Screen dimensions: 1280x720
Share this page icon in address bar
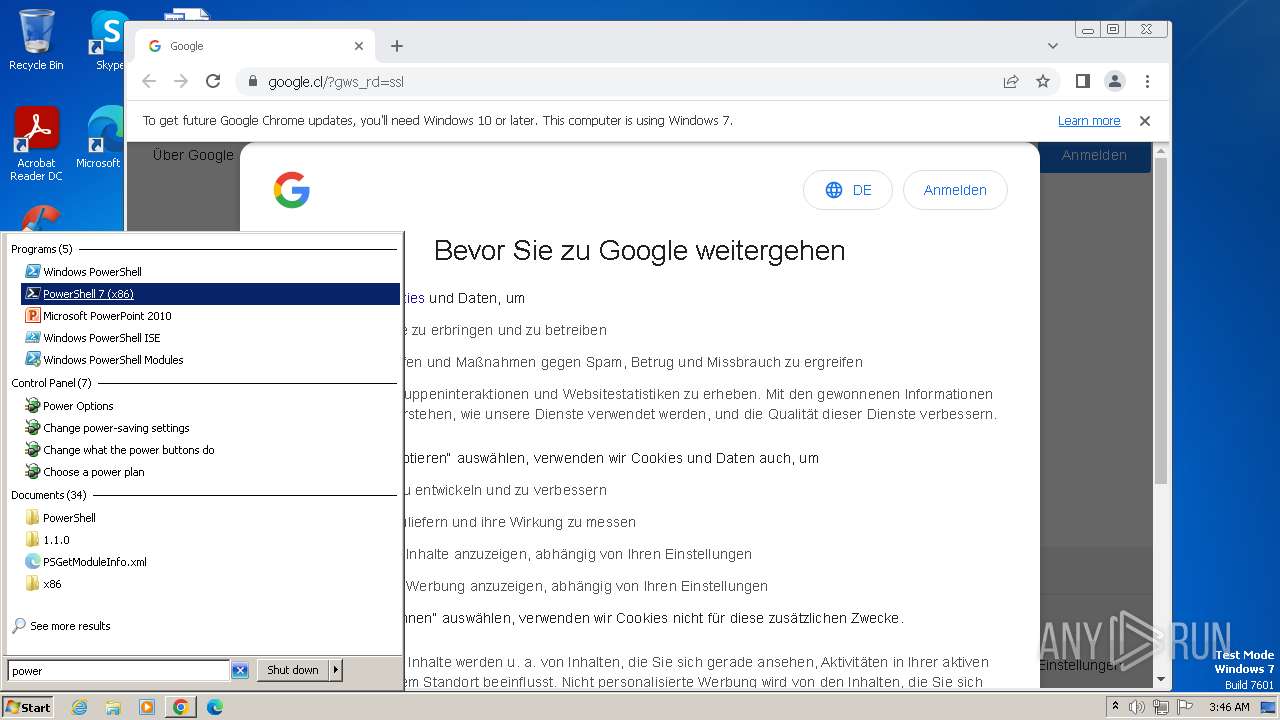tap(1011, 82)
